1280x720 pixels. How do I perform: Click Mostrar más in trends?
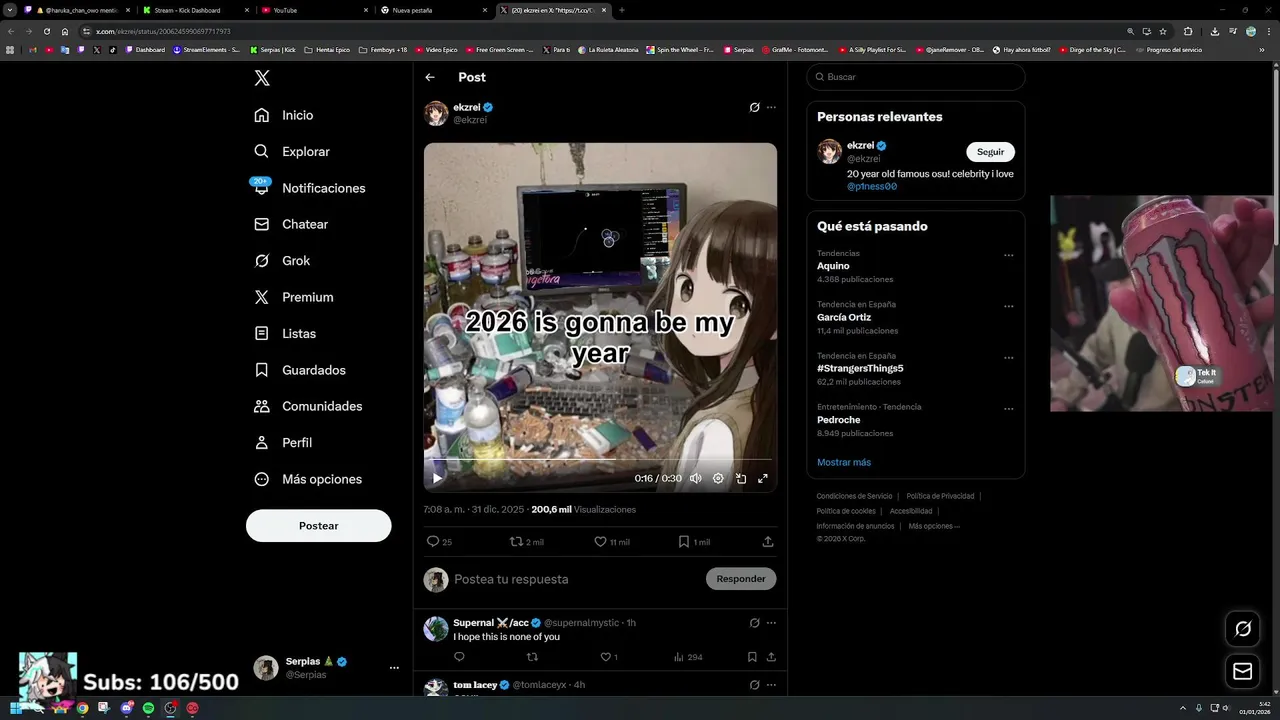(x=844, y=463)
